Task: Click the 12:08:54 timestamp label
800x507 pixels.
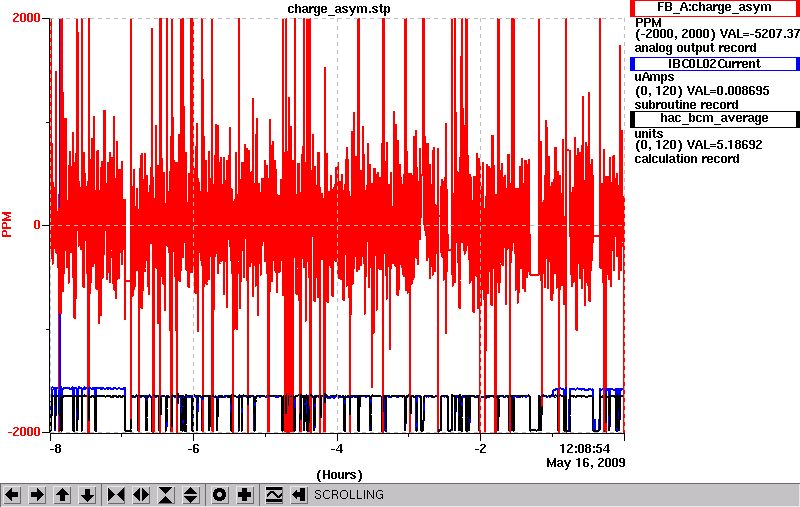Action: (585, 449)
